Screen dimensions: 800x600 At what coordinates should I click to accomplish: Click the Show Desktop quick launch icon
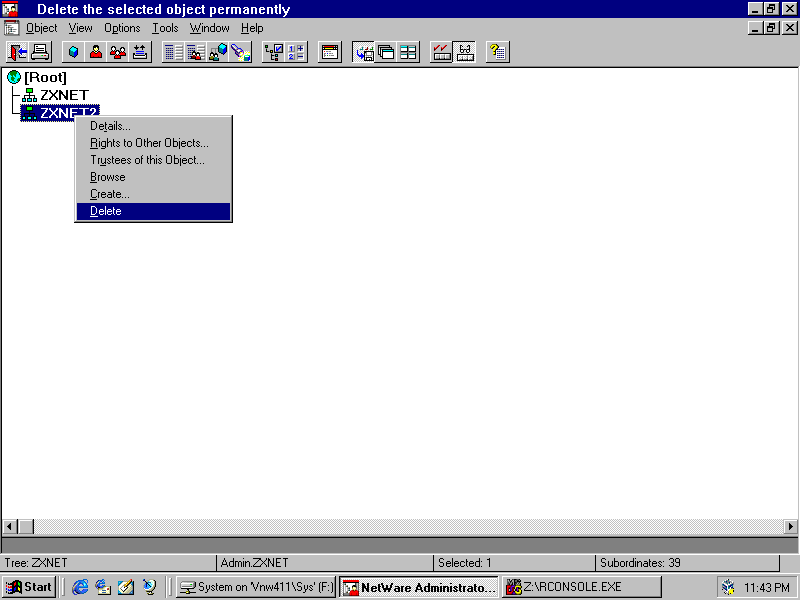click(x=126, y=587)
